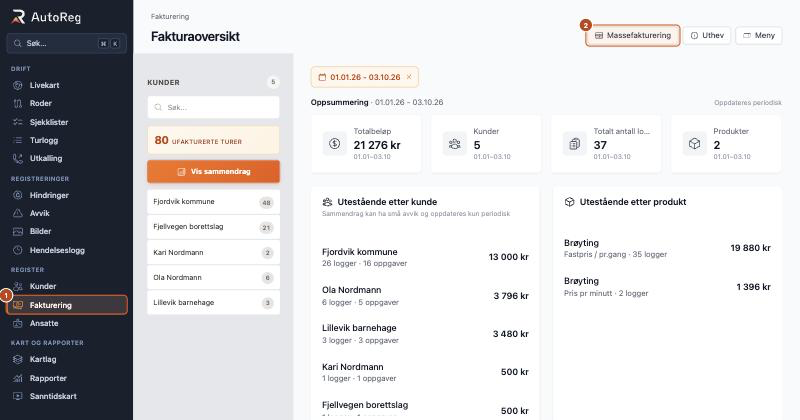
Task: Click the Sanntidskart play icon
Action: click(x=18, y=397)
